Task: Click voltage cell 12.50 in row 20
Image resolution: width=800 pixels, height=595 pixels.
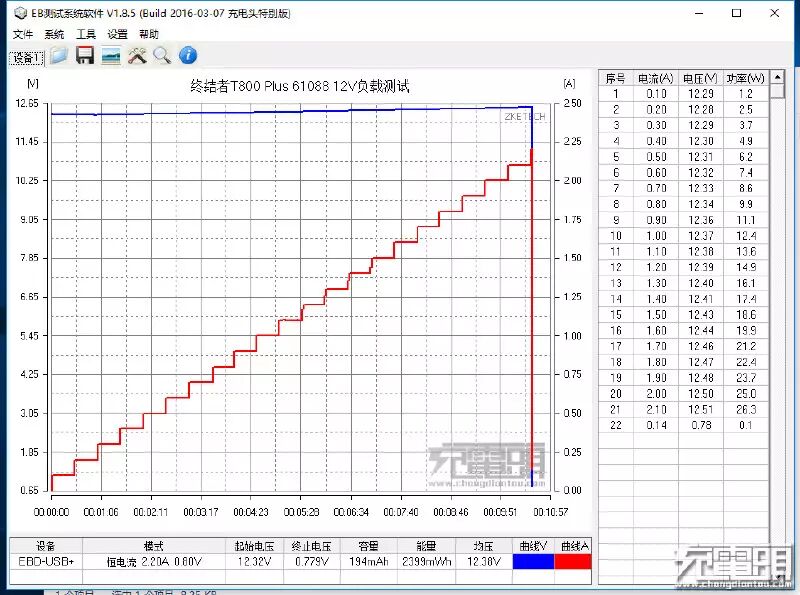Action: click(701, 394)
